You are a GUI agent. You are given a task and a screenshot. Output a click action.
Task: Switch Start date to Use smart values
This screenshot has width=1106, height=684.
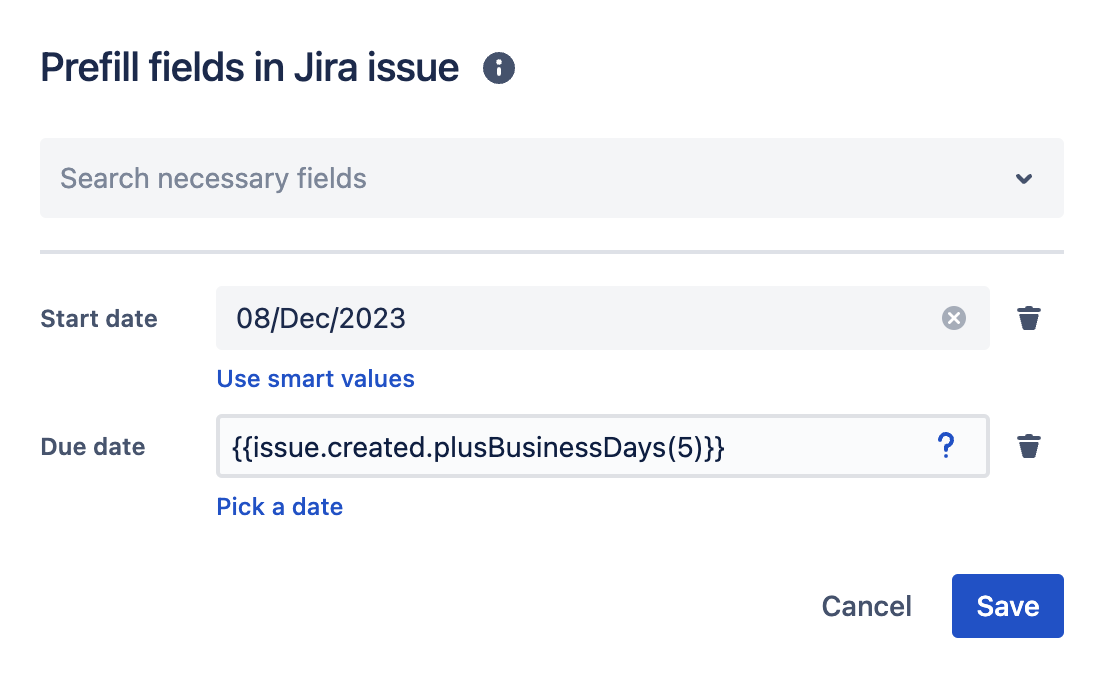tap(315, 379)
